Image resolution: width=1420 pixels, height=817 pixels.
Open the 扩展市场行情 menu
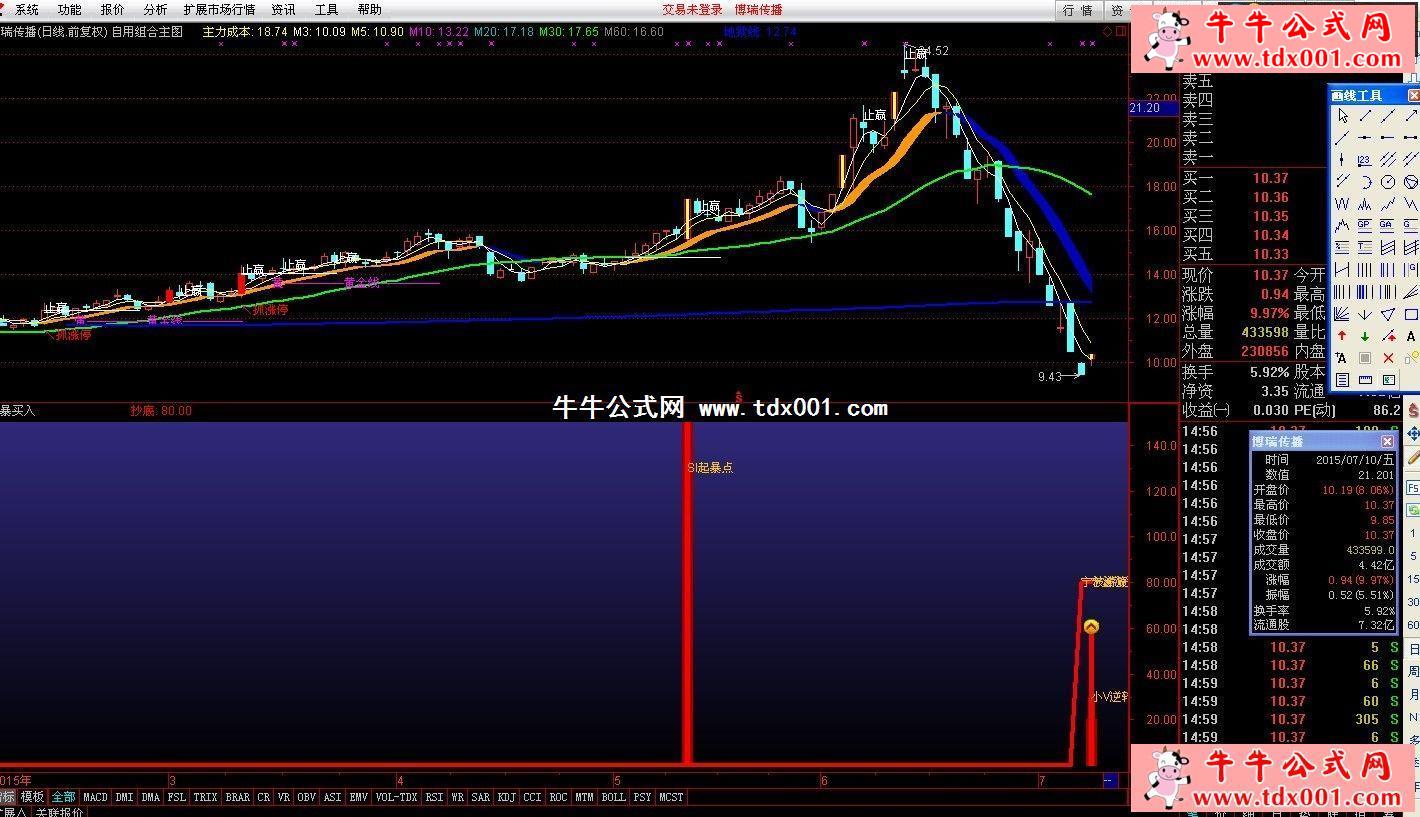(x=219, y=9)
